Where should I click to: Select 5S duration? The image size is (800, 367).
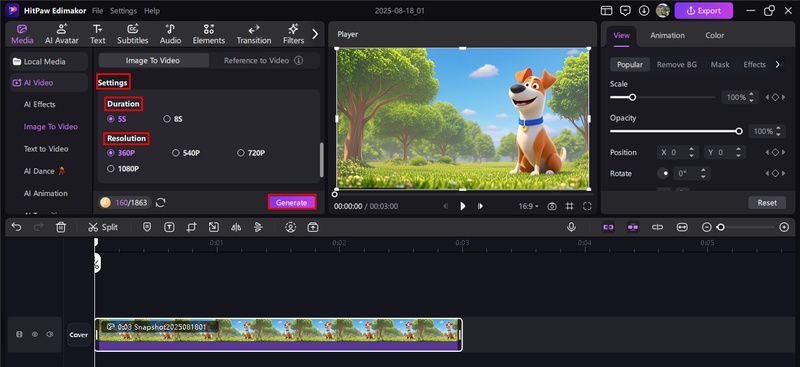click(x=117, y=119)
